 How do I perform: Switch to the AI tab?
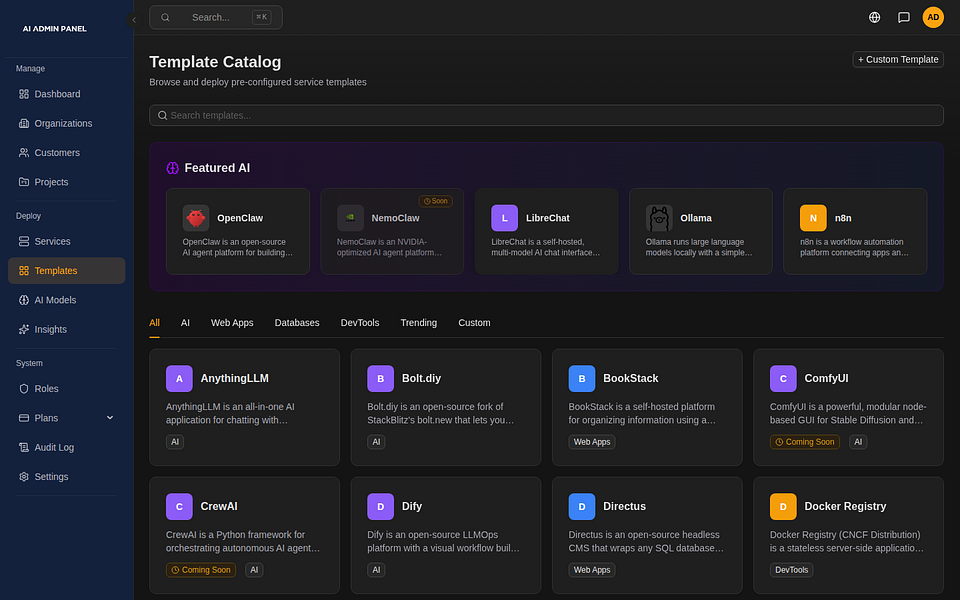[x=185, y=323]
